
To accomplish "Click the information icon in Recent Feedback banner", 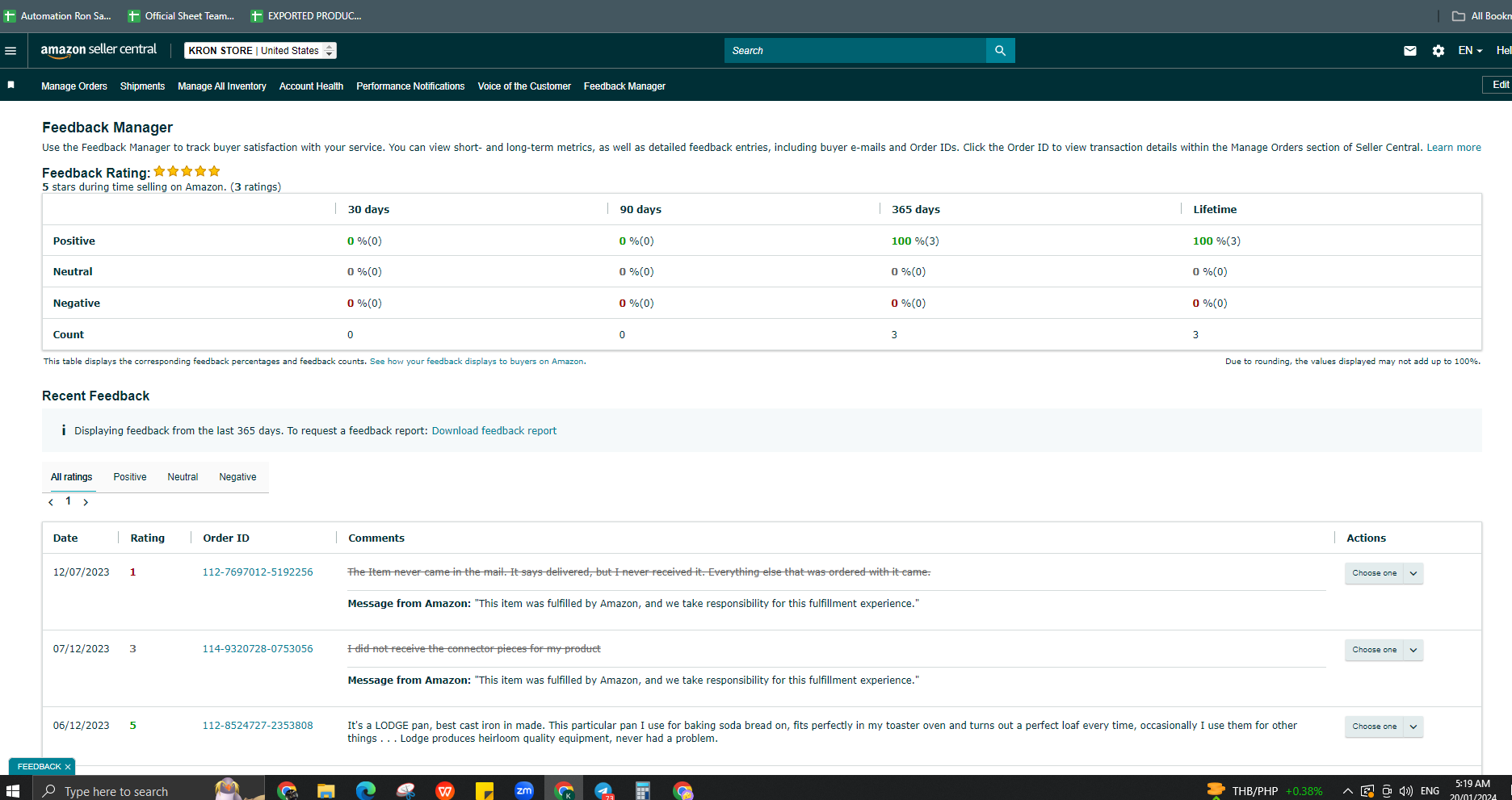I will click(63, 430).
